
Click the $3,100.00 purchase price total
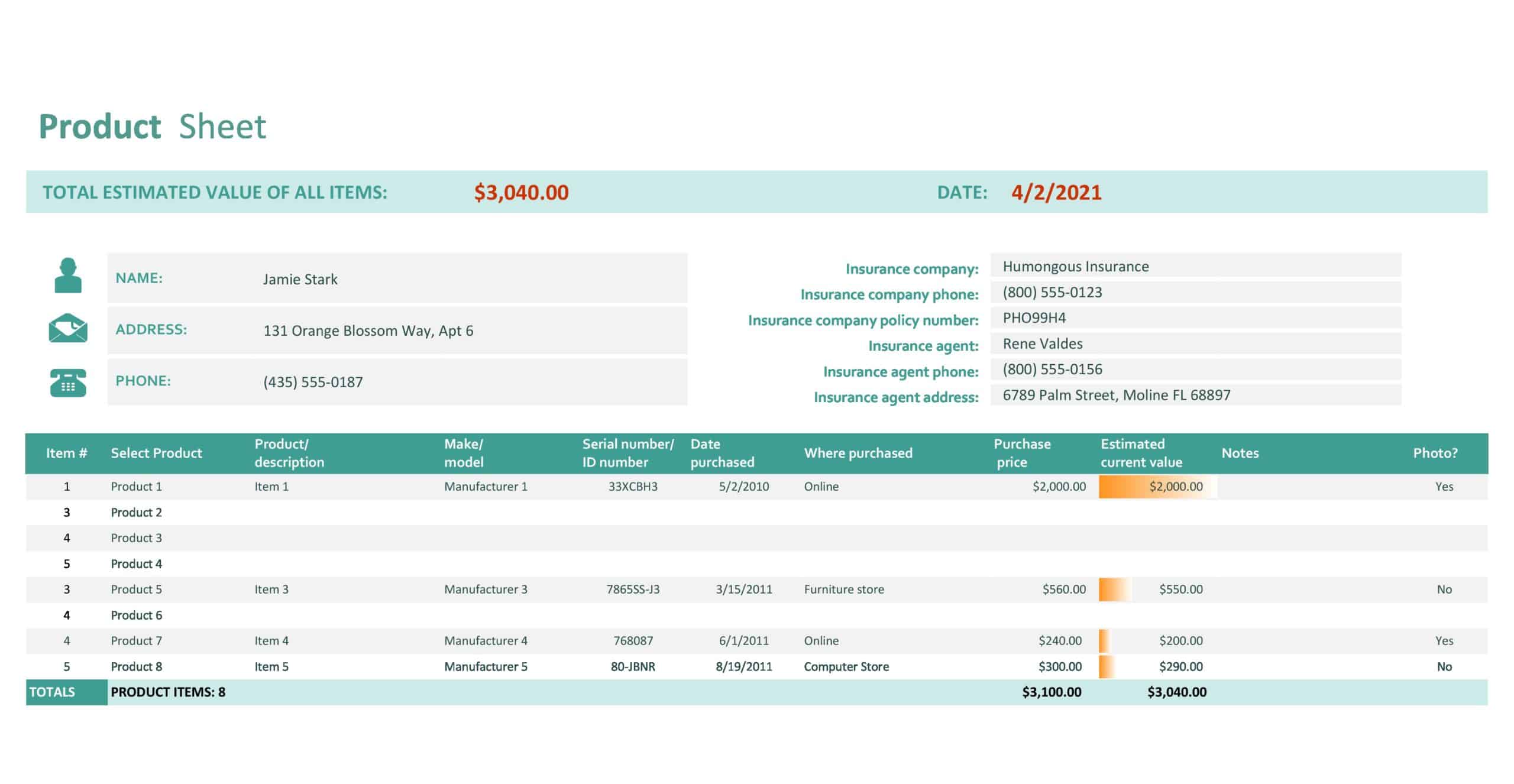click(x=1051, y=692)
